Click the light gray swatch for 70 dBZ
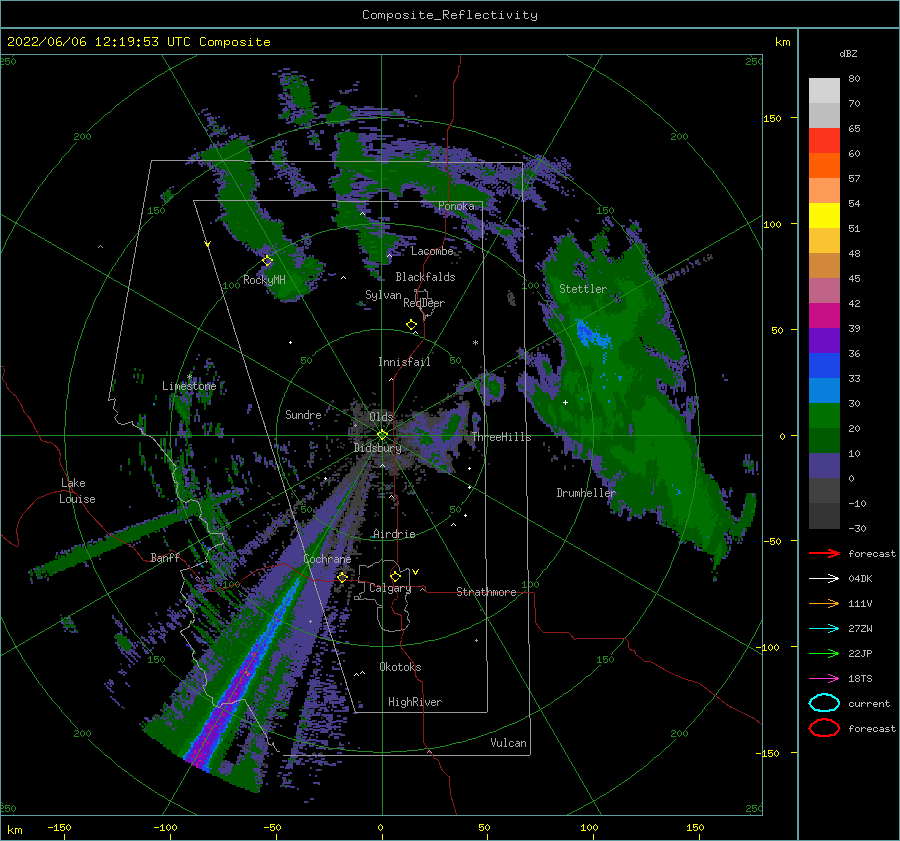Viewport: 900px width, 841px height. coord(824,91)
